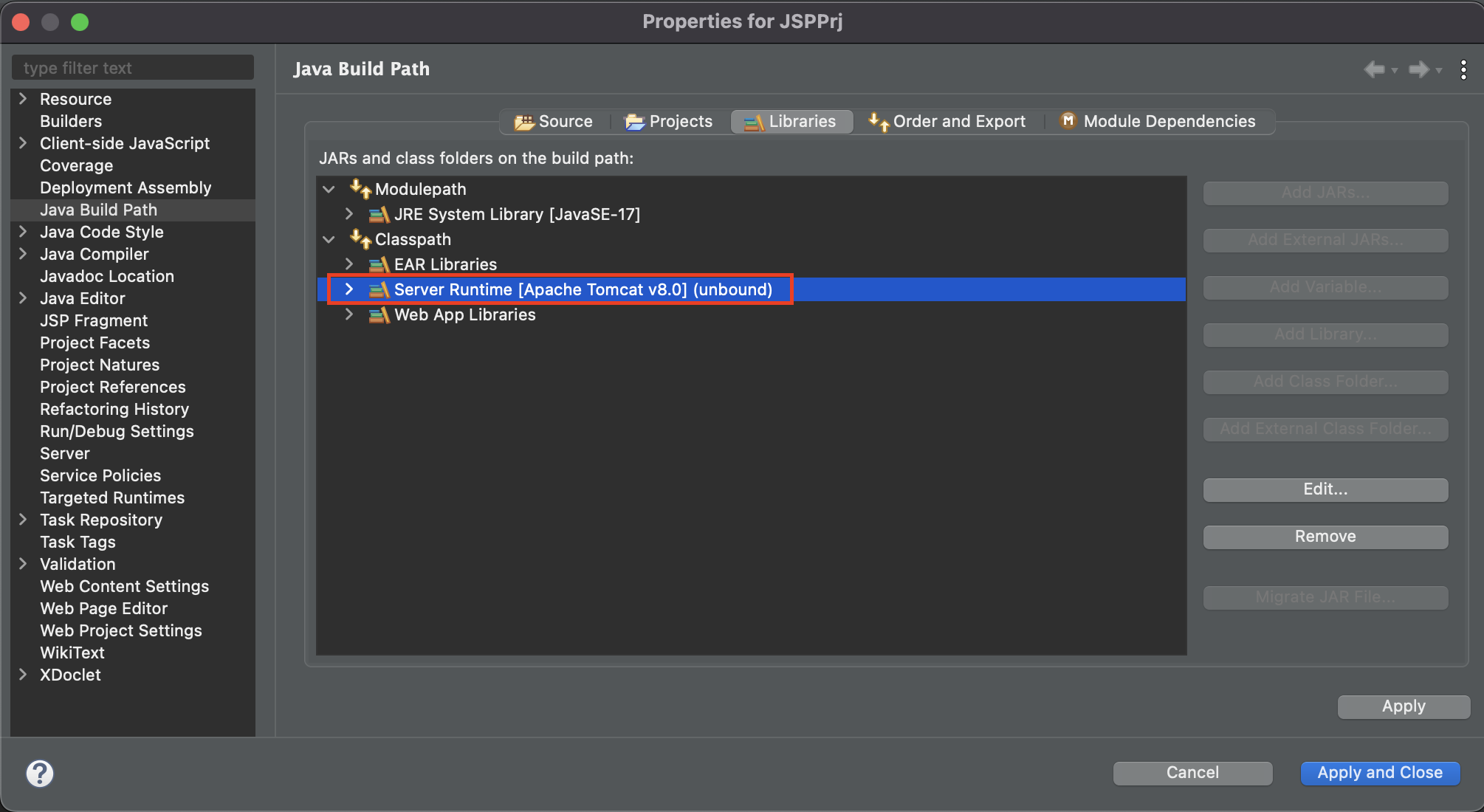The image size is (1484, 812).
Task: Open back history dropdown arrow
Action: [x=1395, y=71]
